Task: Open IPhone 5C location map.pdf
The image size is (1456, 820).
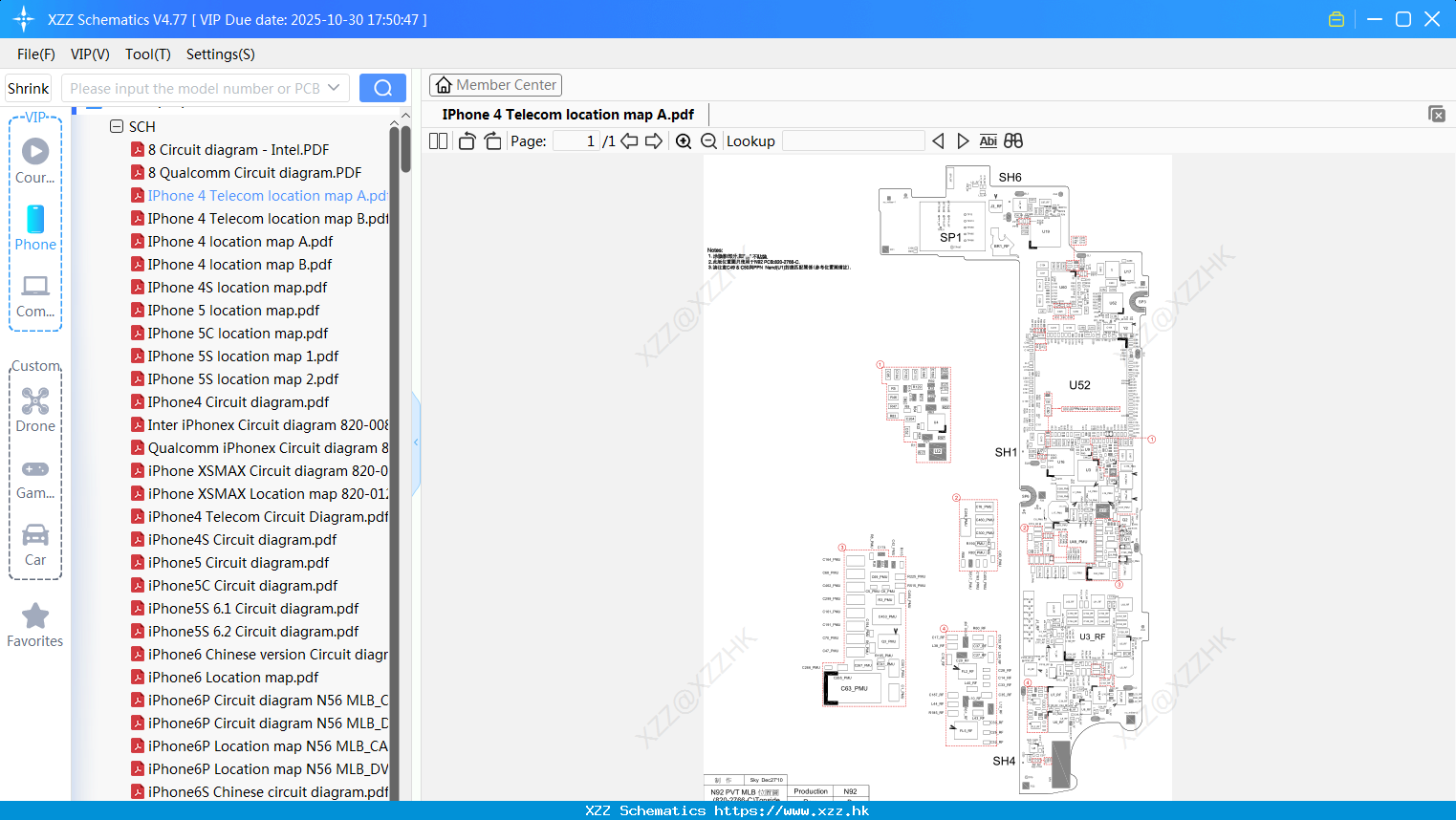Action: pos(237,334)
